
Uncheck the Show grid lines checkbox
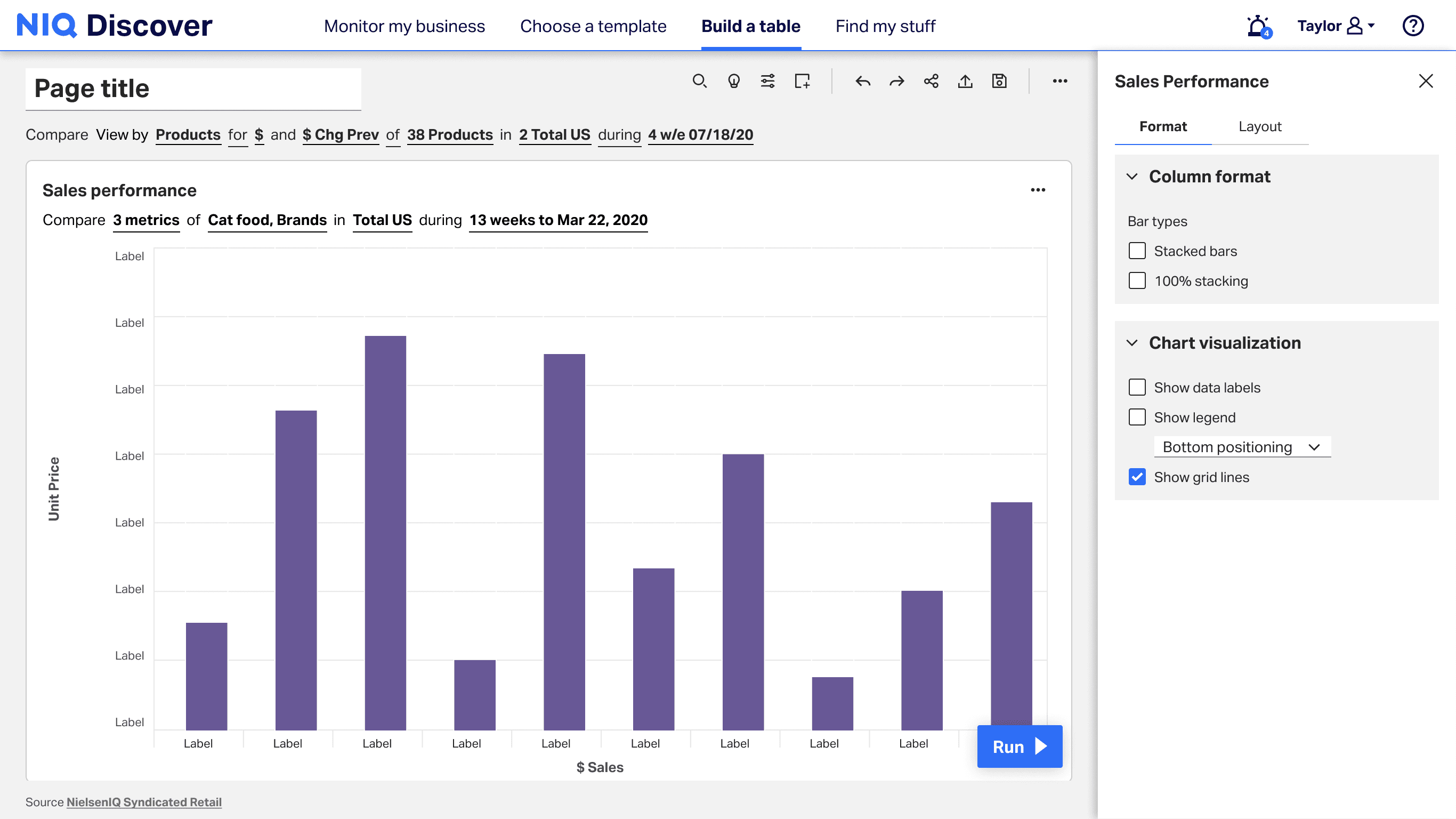[1137, 477]
